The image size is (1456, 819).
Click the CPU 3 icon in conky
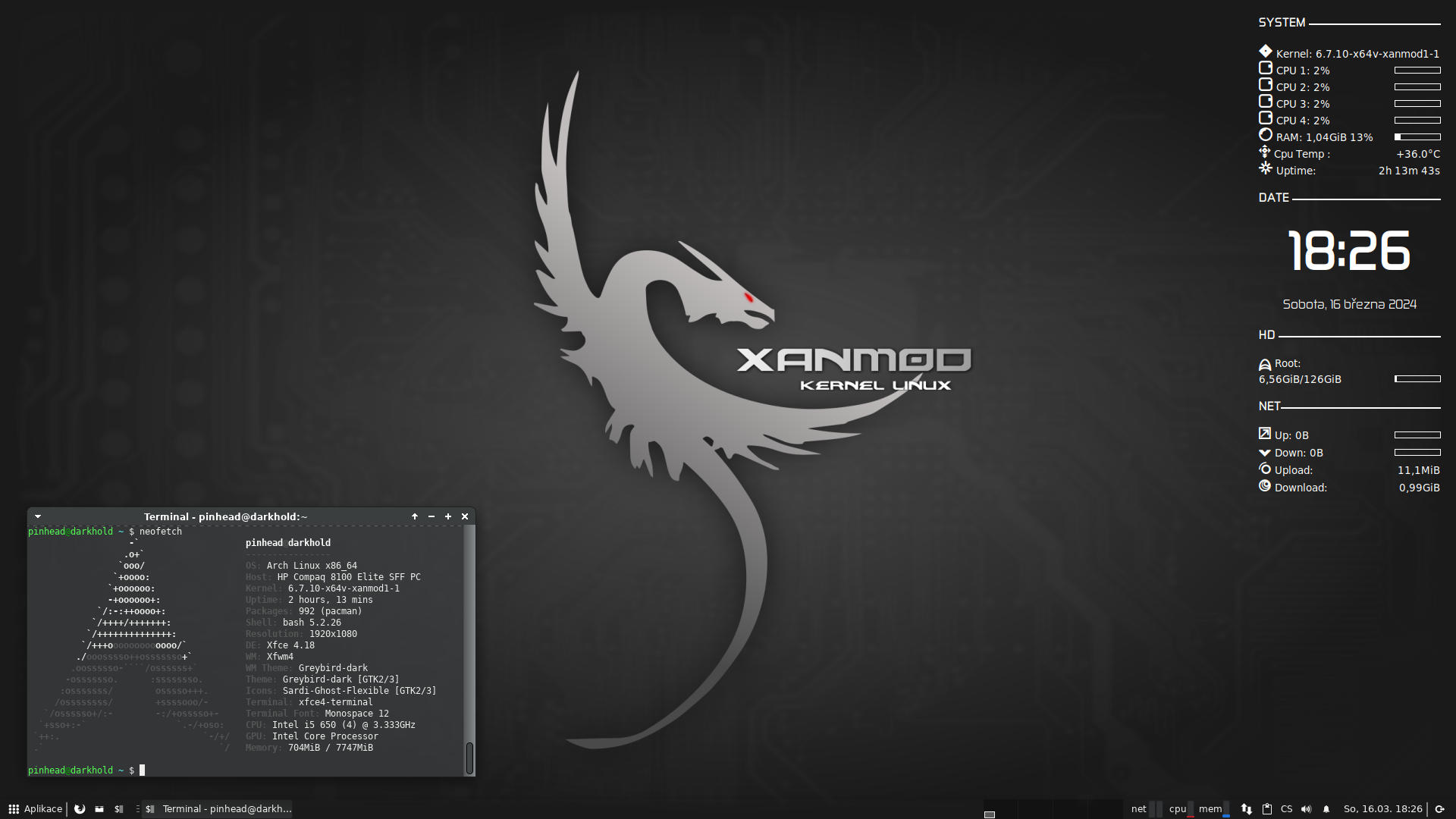1265,102
